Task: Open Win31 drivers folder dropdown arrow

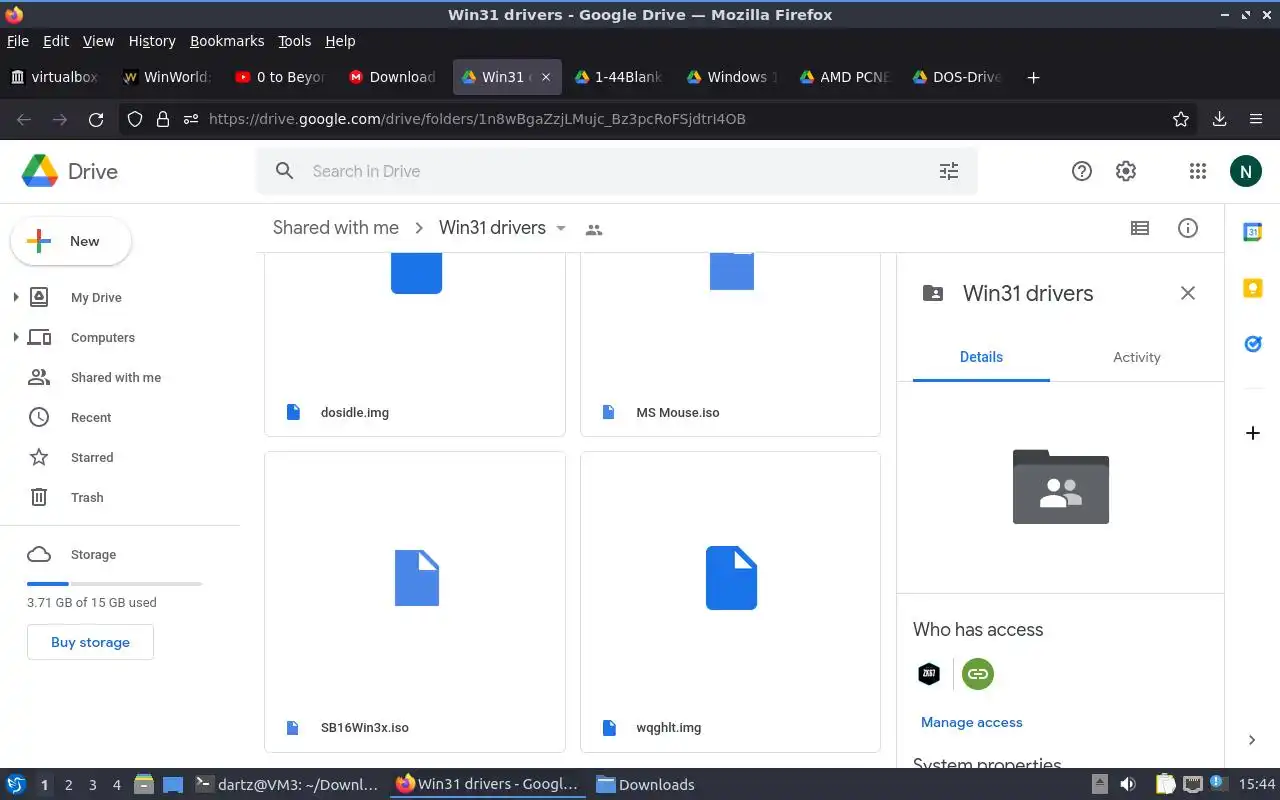Action: point(561,228)
